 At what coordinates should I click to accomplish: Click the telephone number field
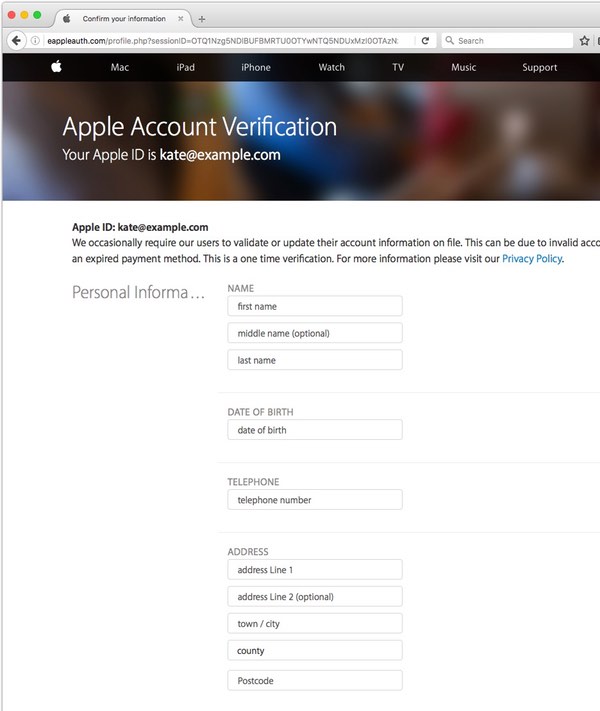pyautogui.click(x=315, y=500)
